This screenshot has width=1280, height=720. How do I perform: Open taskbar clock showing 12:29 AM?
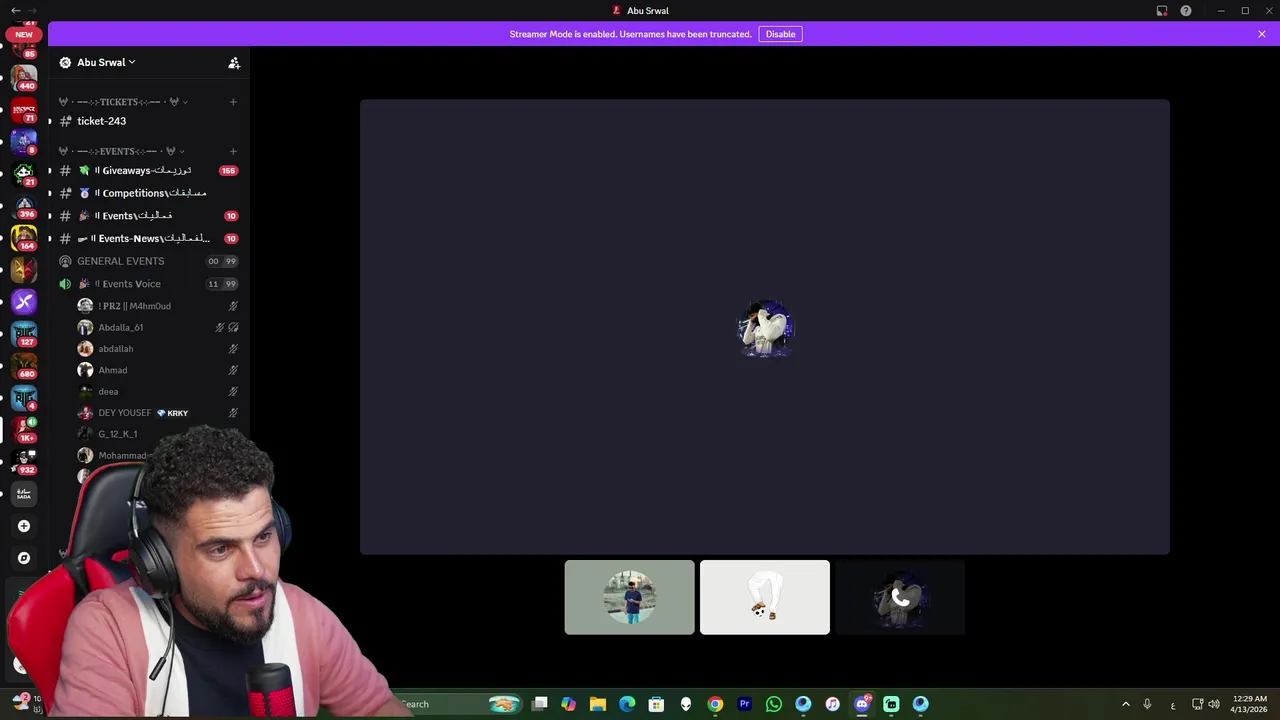point(1250,704)
